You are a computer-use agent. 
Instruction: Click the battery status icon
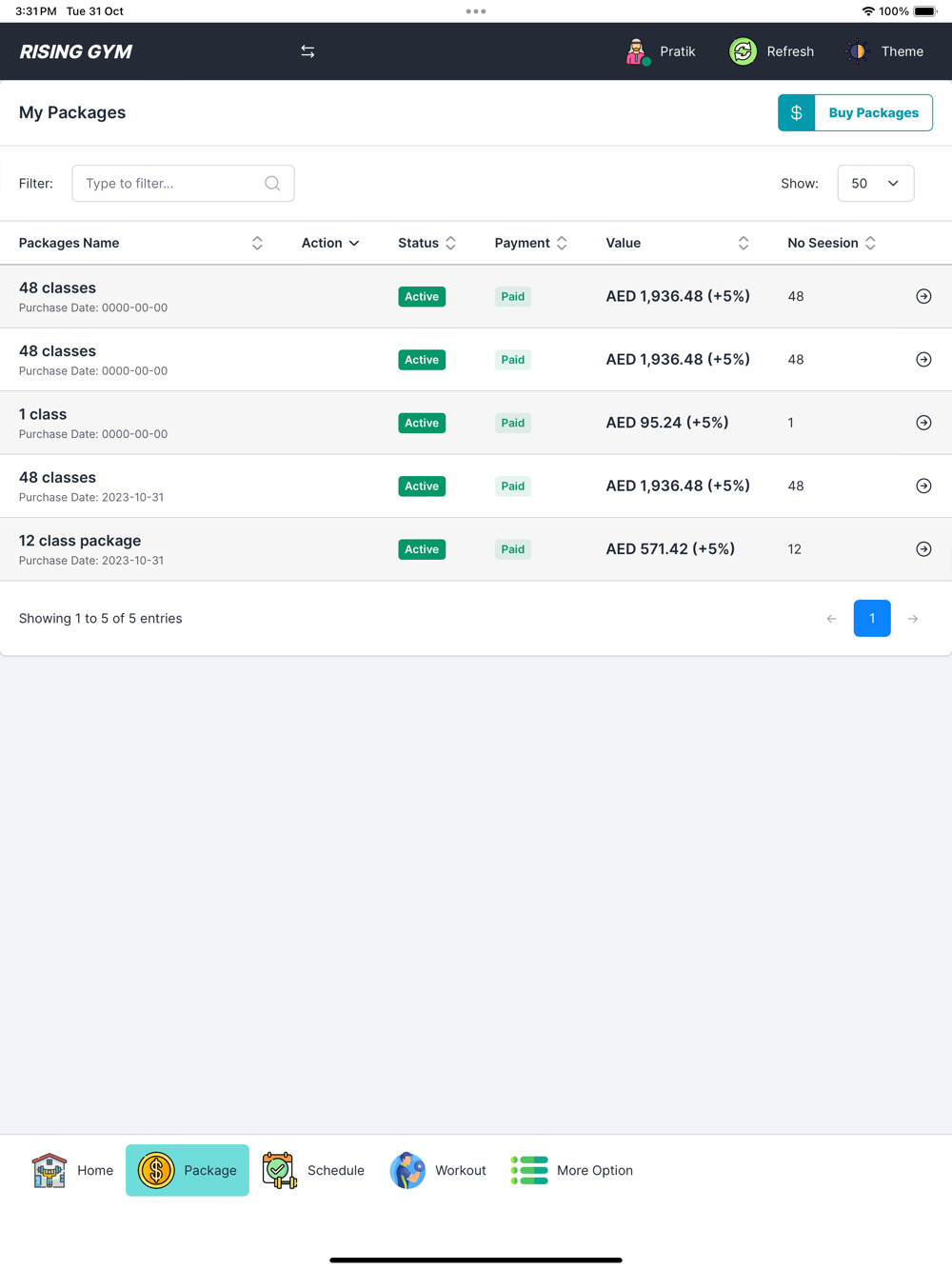925,11
